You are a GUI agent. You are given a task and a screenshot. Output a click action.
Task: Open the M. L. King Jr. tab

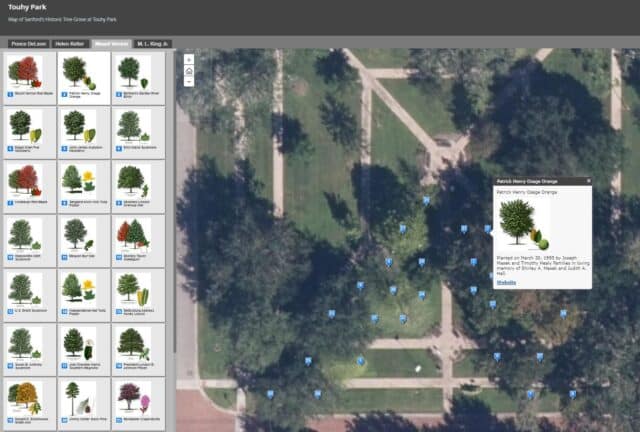click(x=153, y=44)
